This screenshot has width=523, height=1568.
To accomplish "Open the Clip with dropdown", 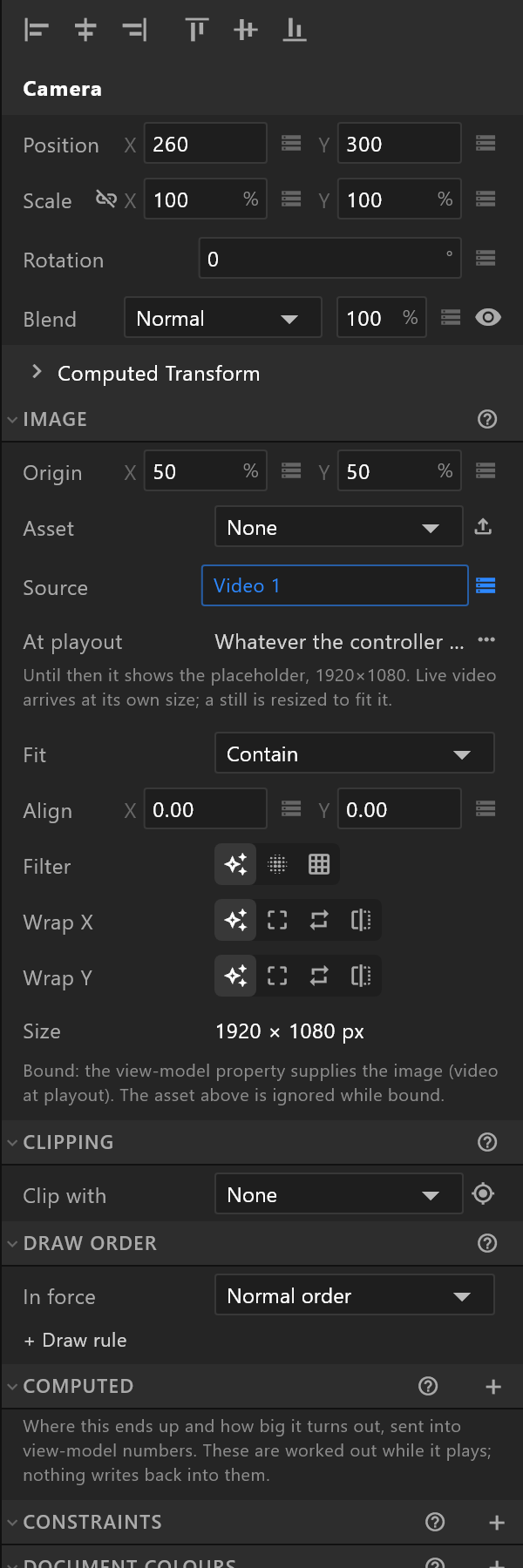I will tap(338, 1194).
